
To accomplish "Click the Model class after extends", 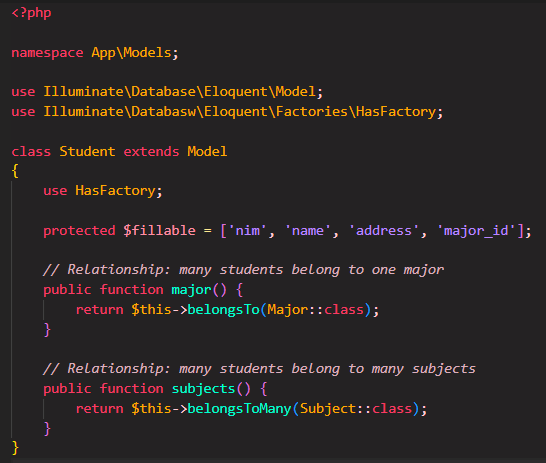I will click(207, 151).
